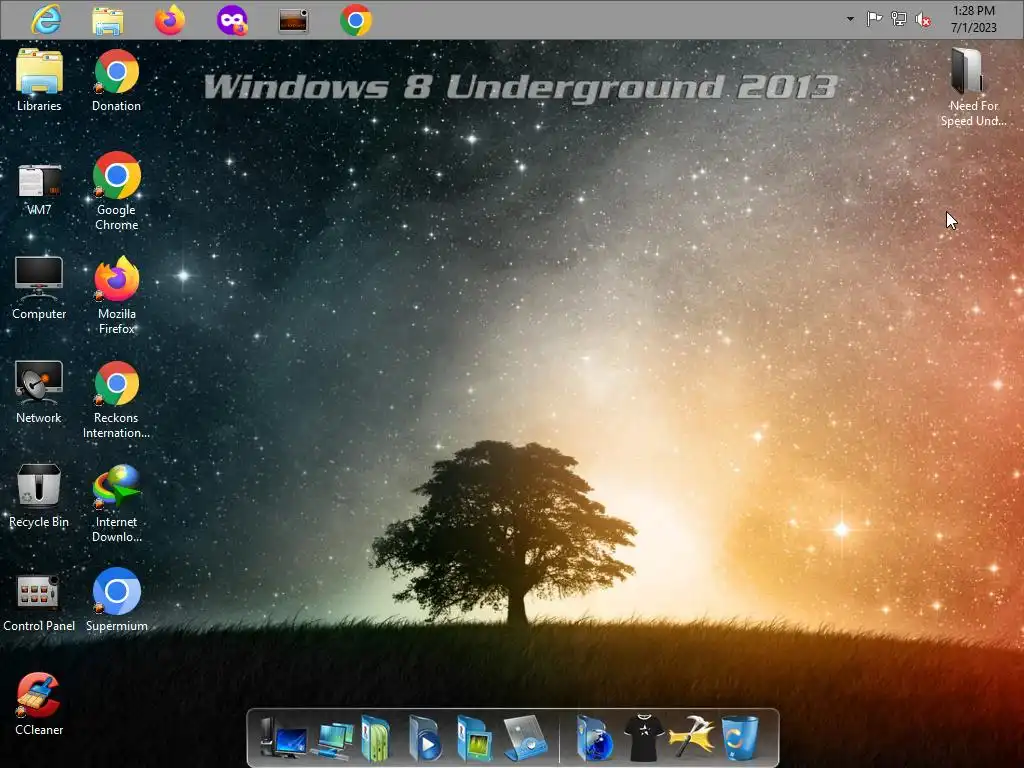
Task: Click the network tray icon
Action: (x=899, y=19)
